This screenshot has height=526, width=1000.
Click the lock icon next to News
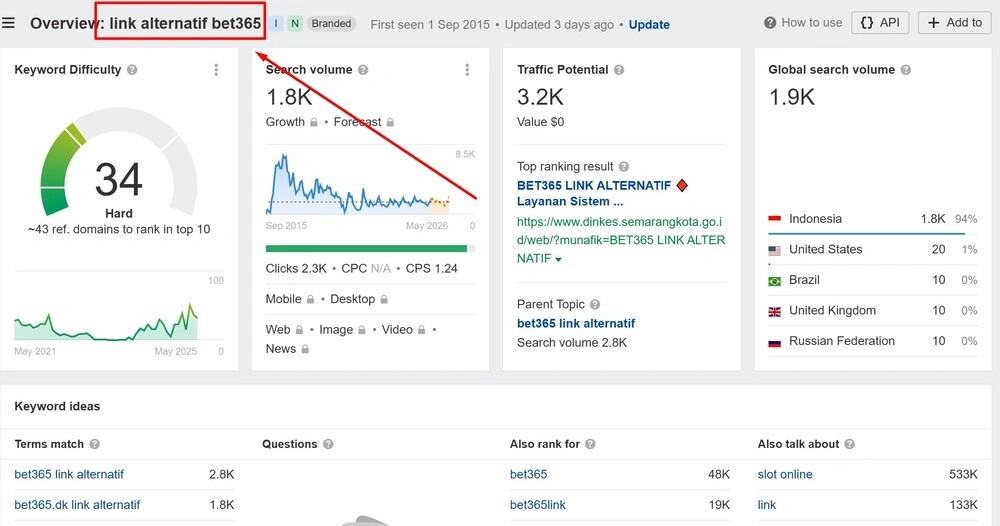(x=305, y=349)
